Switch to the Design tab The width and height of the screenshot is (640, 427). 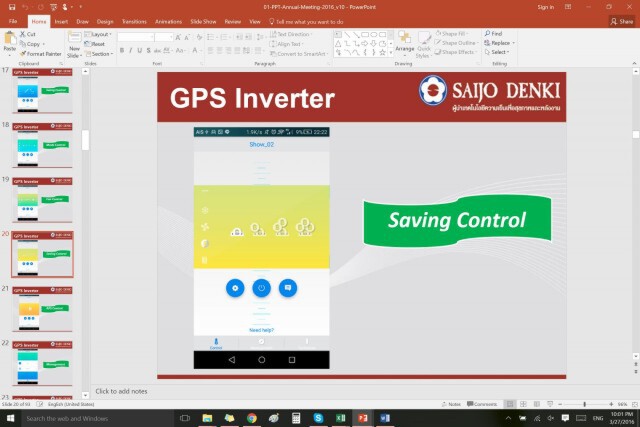point(105,22)
